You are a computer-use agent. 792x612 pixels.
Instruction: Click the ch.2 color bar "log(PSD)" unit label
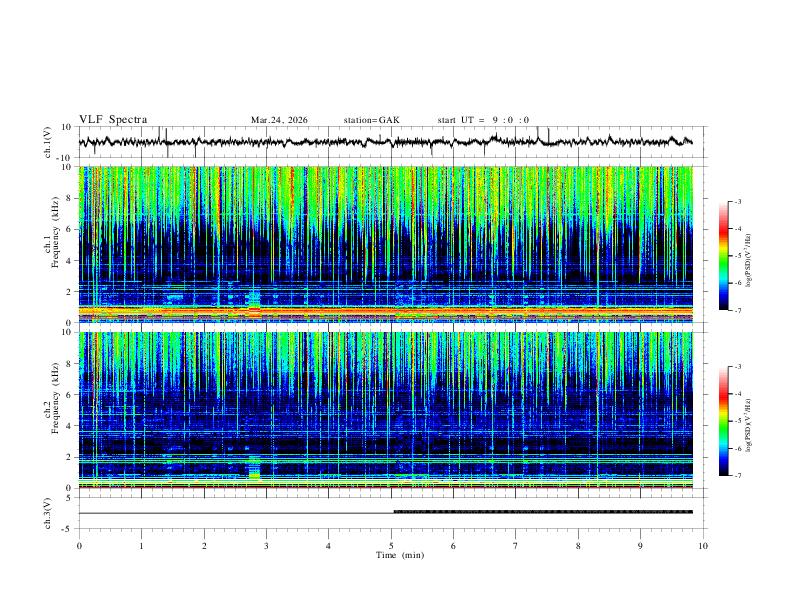748,425
